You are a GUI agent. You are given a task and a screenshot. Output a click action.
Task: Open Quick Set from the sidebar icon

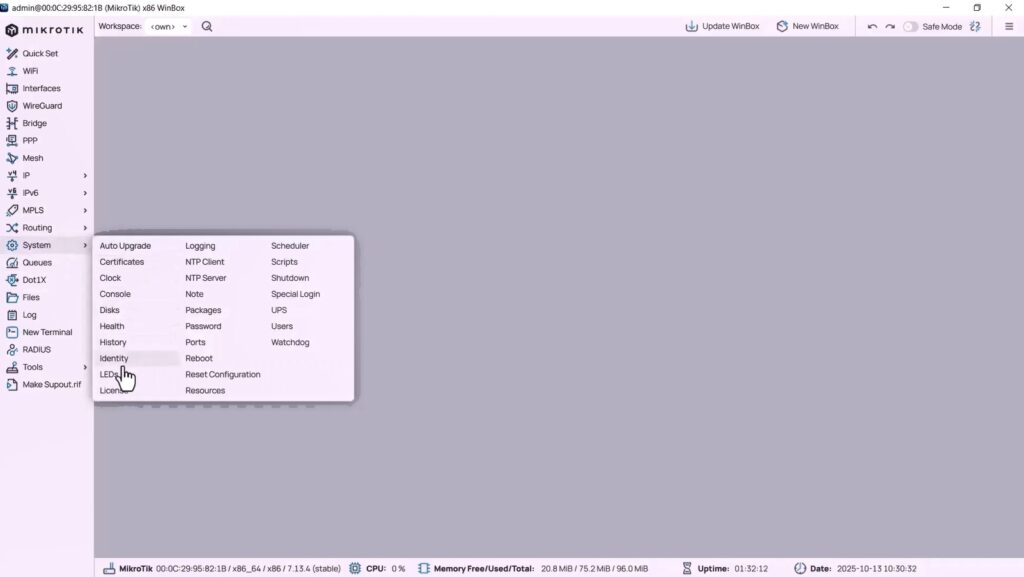pos(12,54)
